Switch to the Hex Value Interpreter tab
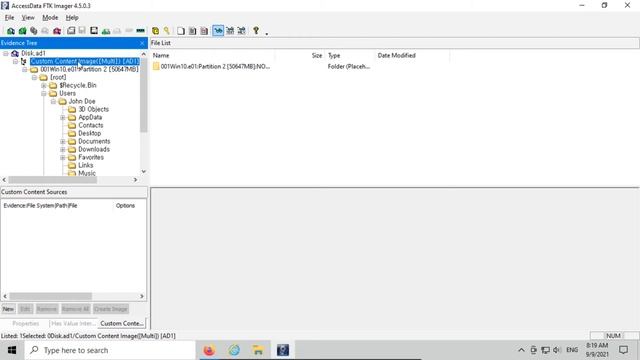This screenshot has height=360, width=640. [x=73, y=323]
